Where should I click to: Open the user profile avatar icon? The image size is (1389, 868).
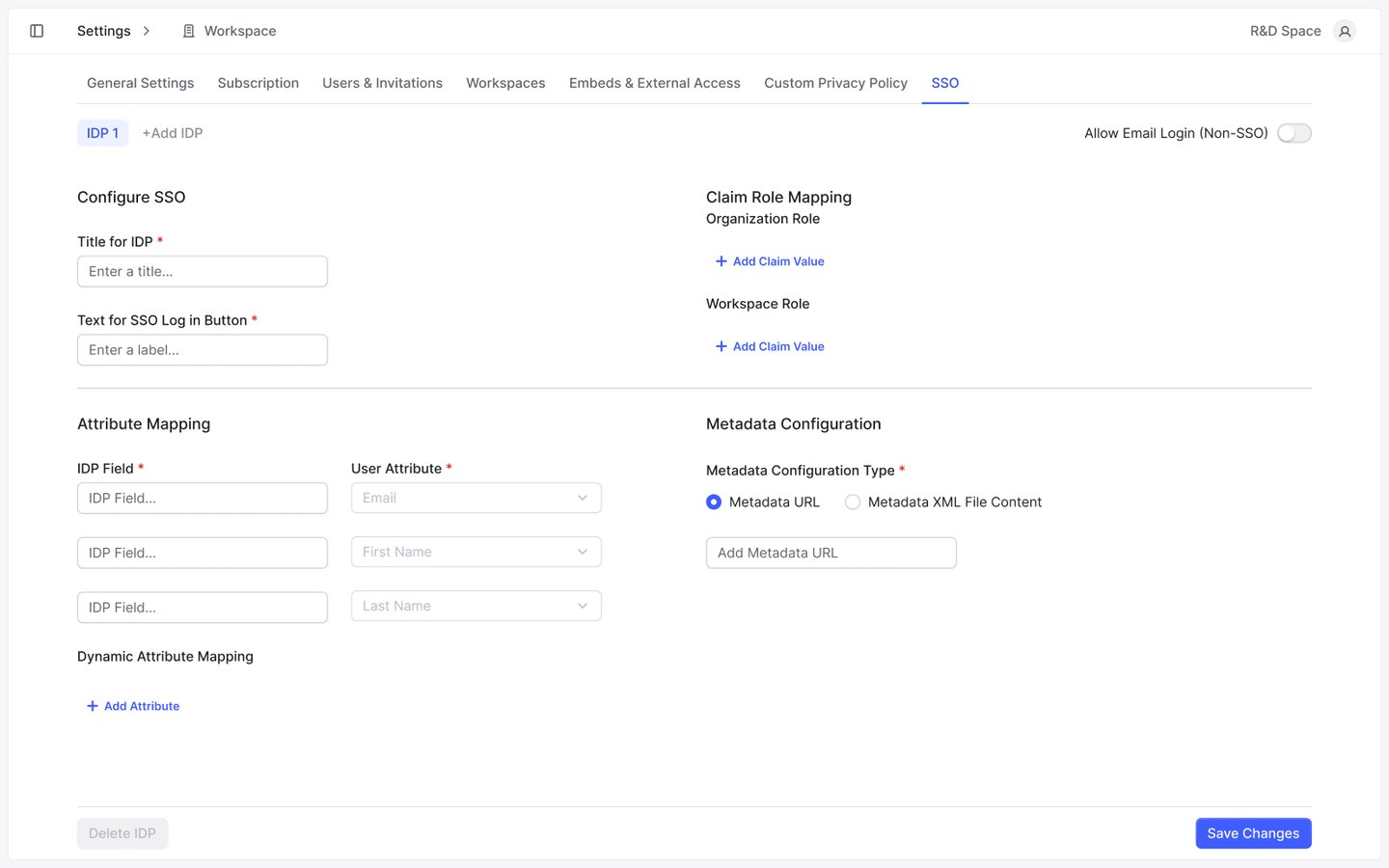(1345, 31)
